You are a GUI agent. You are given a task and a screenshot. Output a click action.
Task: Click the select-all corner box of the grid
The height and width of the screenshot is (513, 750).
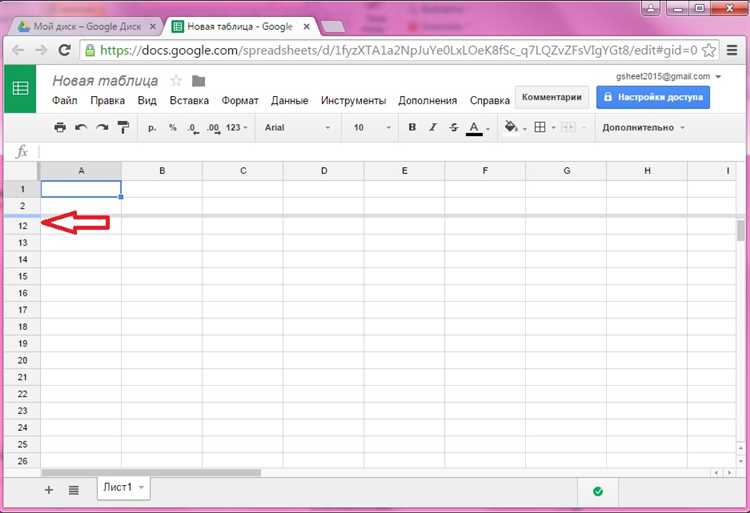click(x=22, y=171)
